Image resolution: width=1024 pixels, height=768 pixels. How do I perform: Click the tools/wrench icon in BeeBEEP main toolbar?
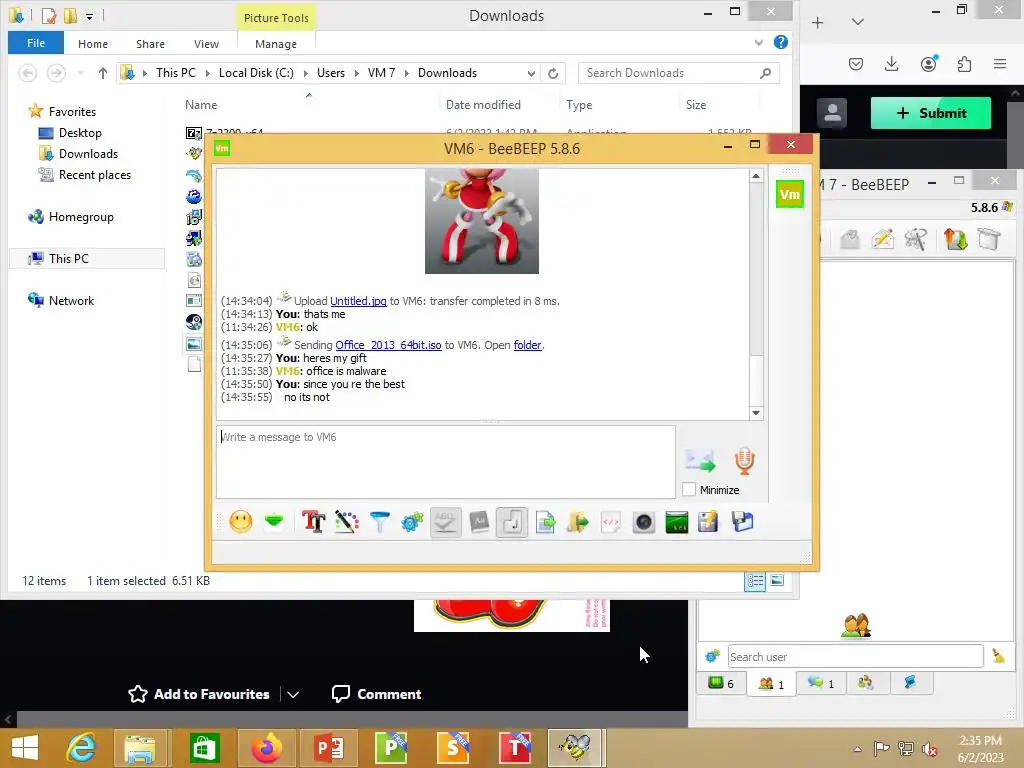click(x=916, y=239)
